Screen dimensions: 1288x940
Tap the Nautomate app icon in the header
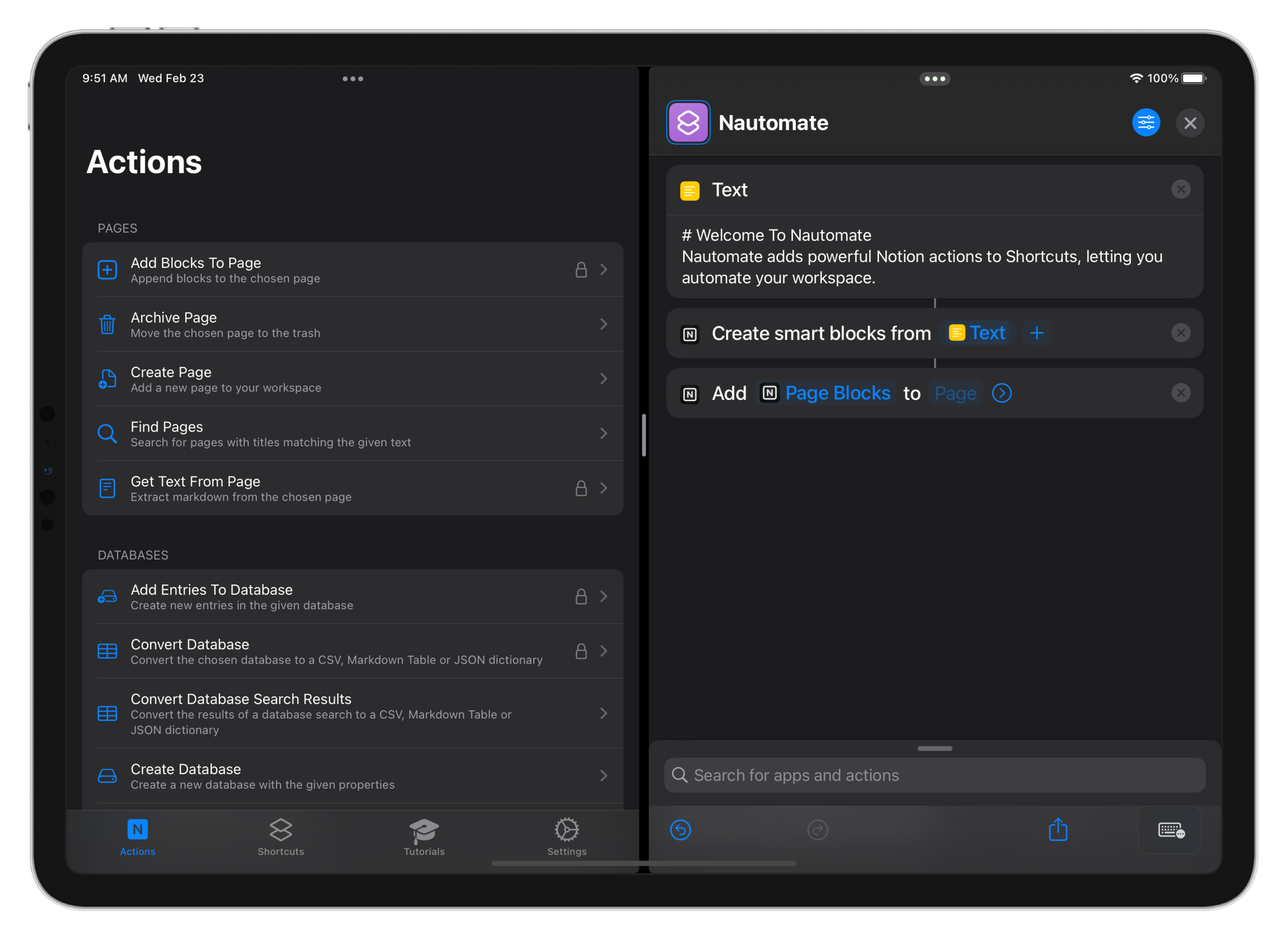(x=688, y=122)
